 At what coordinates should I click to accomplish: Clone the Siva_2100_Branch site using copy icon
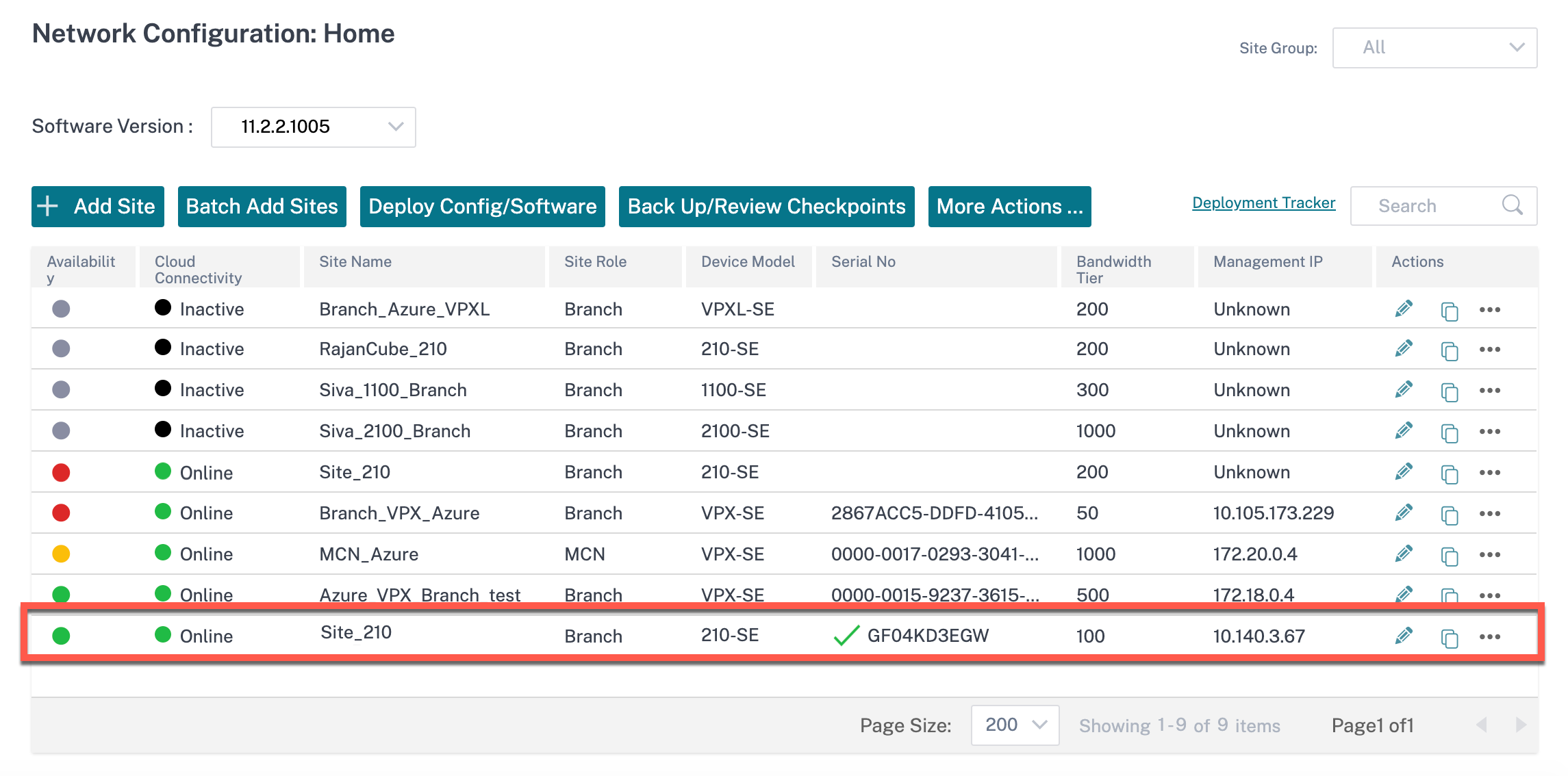coord(1449,432)
